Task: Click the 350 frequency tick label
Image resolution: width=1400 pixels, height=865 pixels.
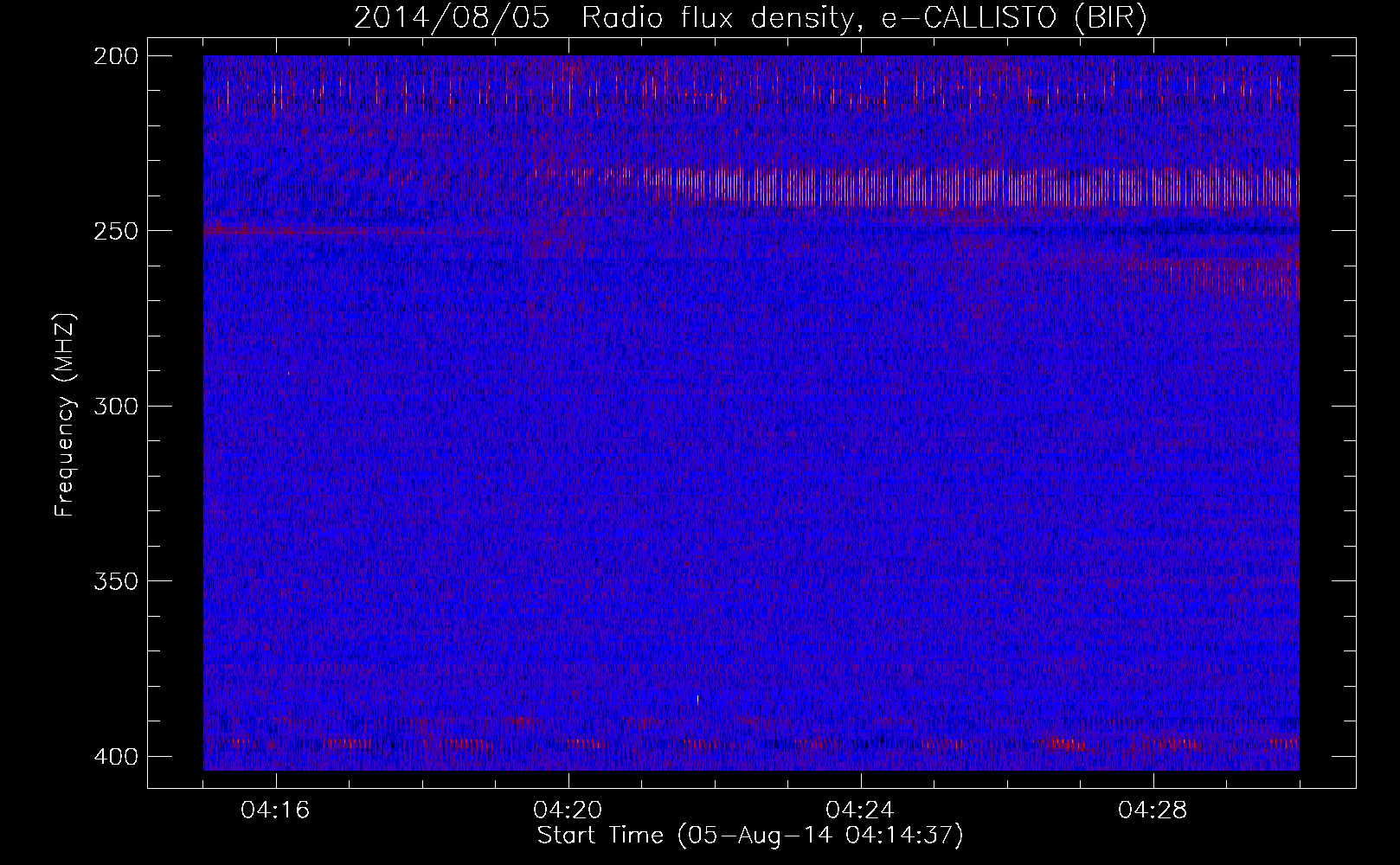Action: click(x=114, y=581)
